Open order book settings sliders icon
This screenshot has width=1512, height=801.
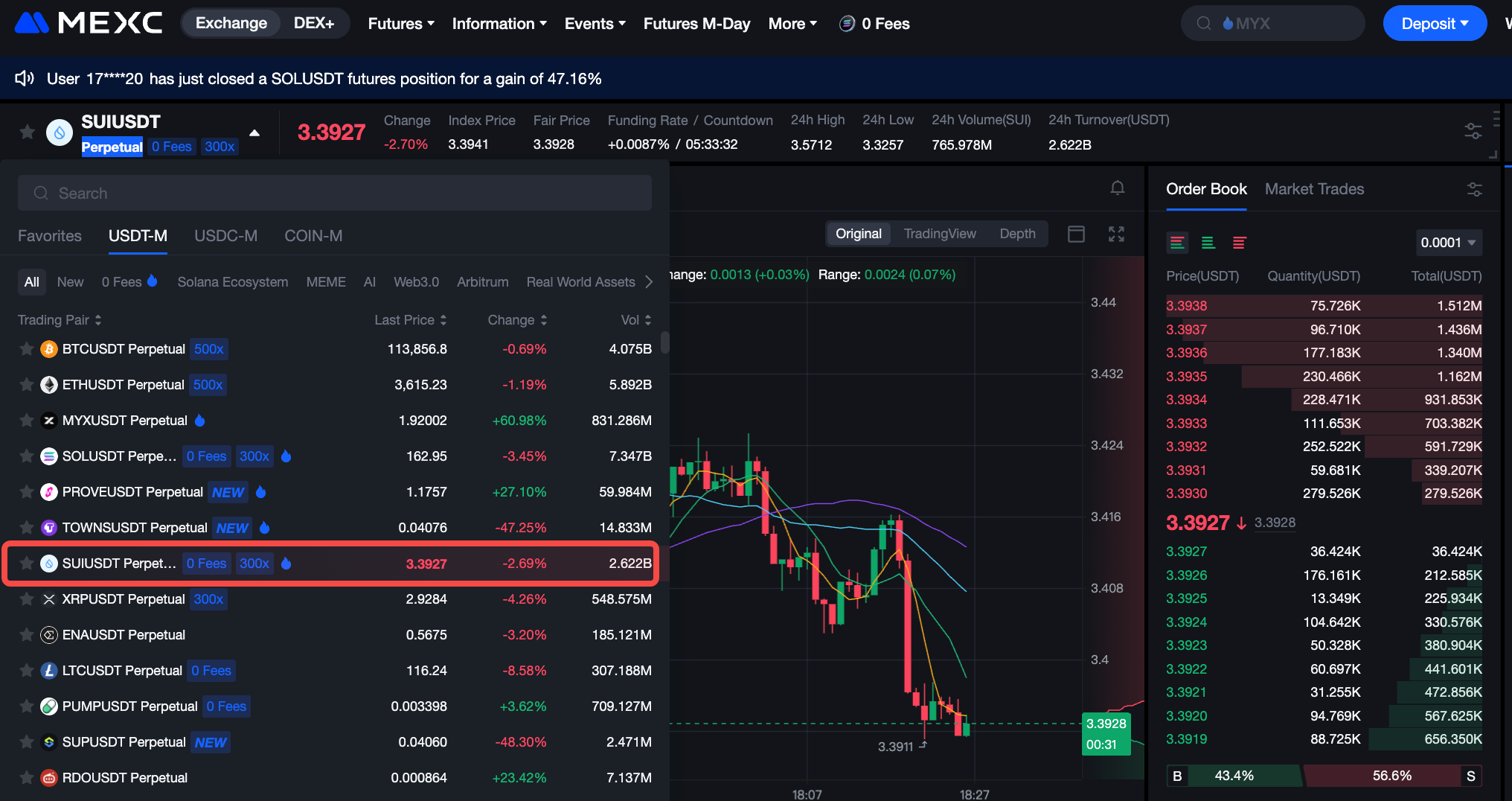tap(1474, 189)
